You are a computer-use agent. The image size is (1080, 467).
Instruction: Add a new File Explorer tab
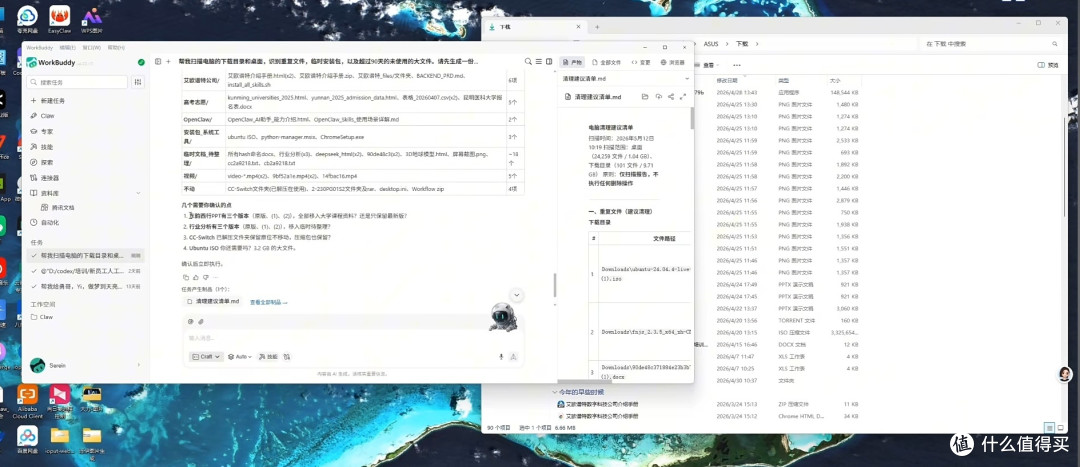596,27
